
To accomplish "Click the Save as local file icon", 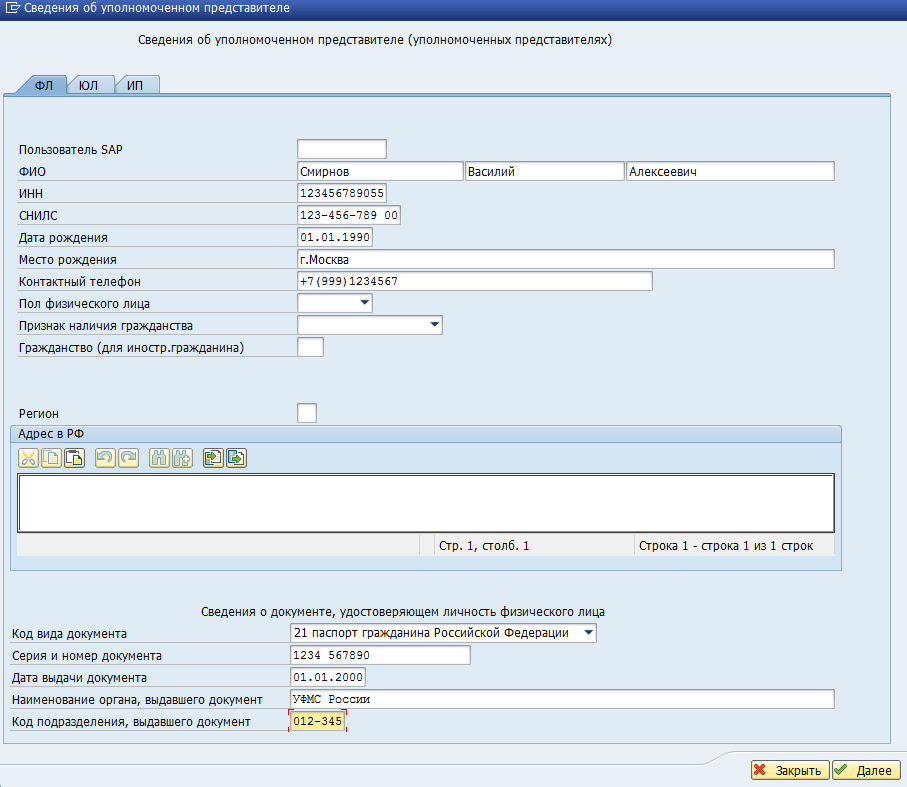I will 236,458.
